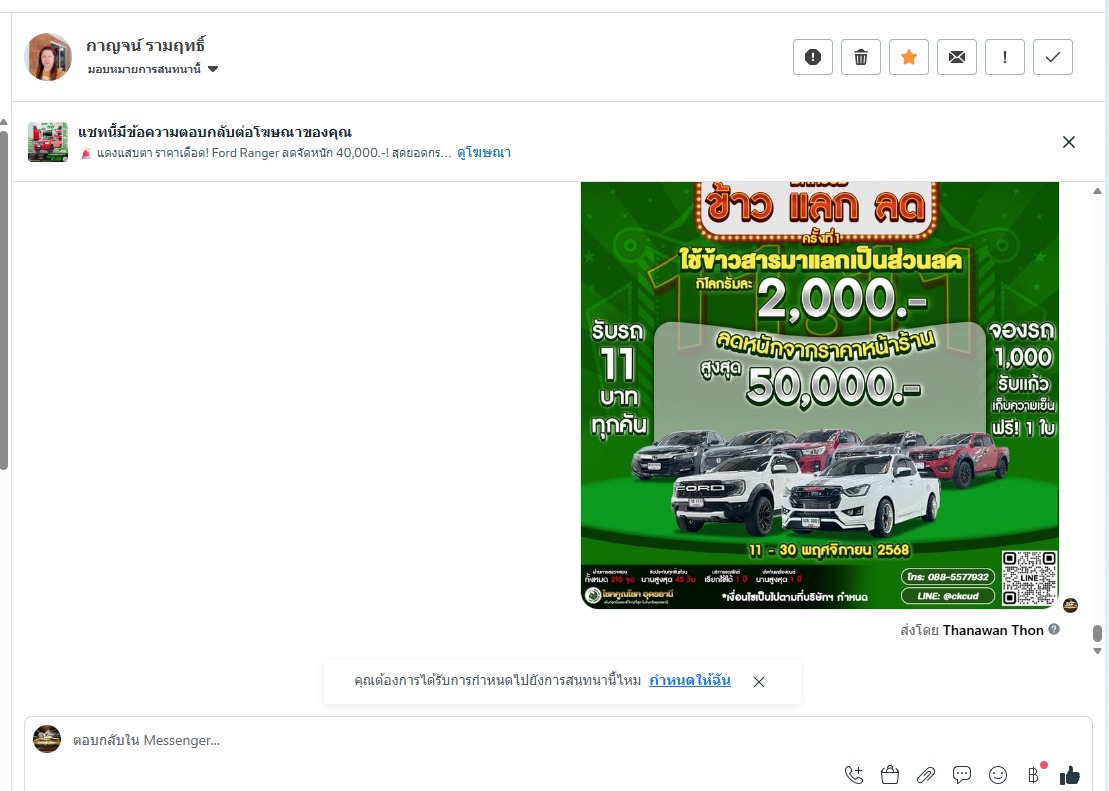The image size is (1109, 791).
Task: Mark conversation as unread with envelope icon
Action: 957,57
